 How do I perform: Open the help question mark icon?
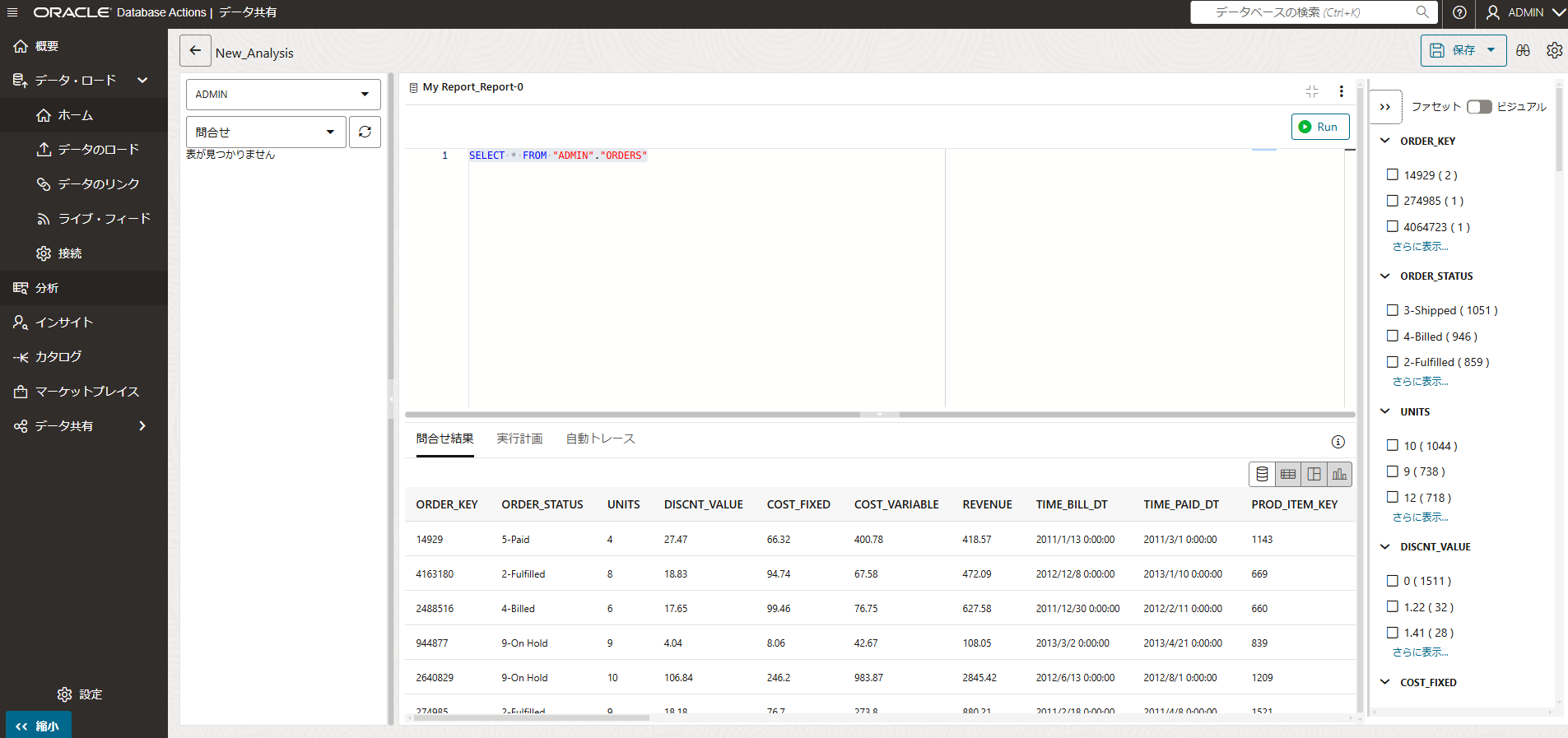point(1459,12)
